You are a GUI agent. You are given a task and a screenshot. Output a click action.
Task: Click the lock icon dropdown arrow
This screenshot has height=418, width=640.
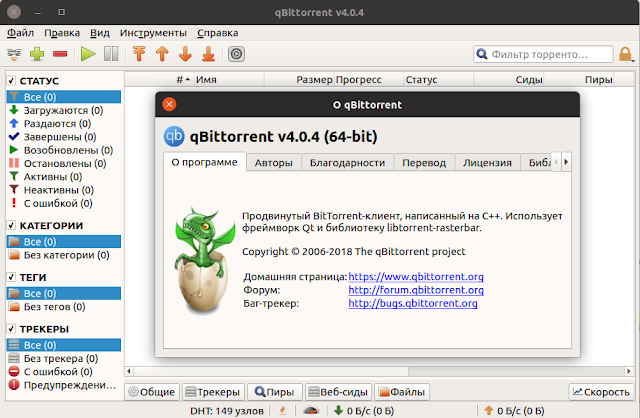pyautogui.click(x=633, y=60)
